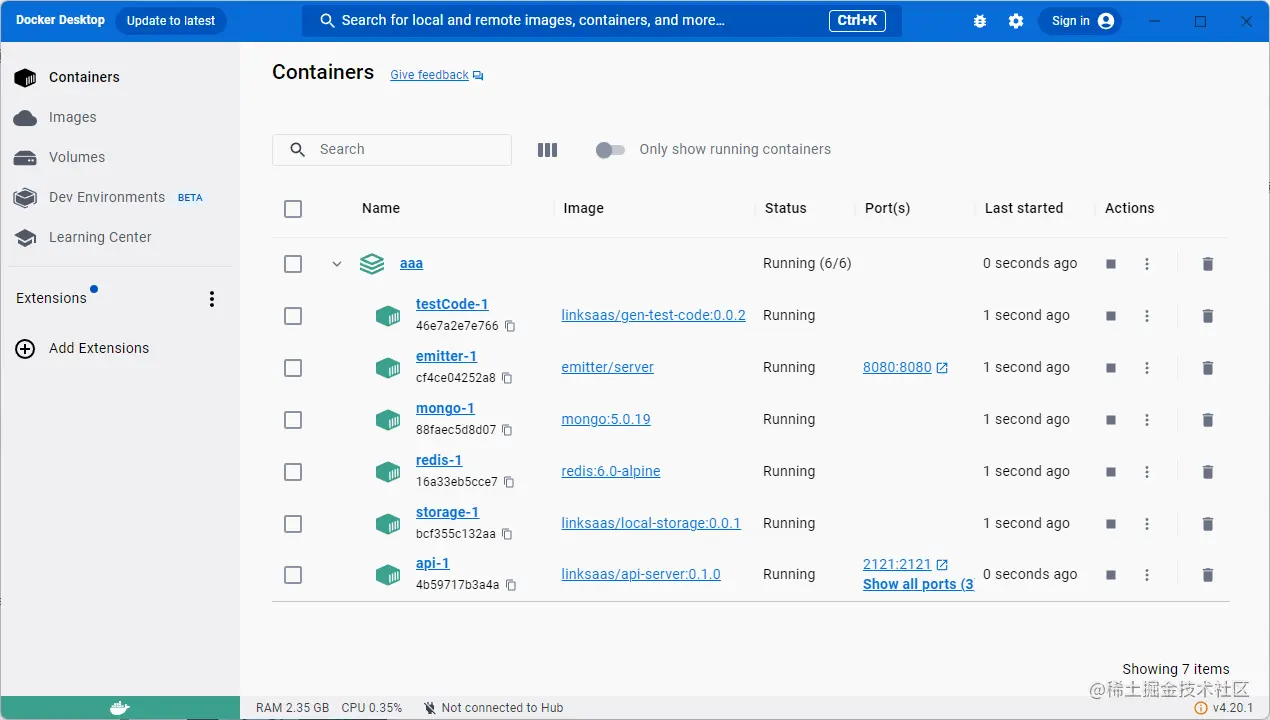This screenshot has width=1270, height=720.
Task: Go to Containers in sidebar
Action: coord(120,77)
